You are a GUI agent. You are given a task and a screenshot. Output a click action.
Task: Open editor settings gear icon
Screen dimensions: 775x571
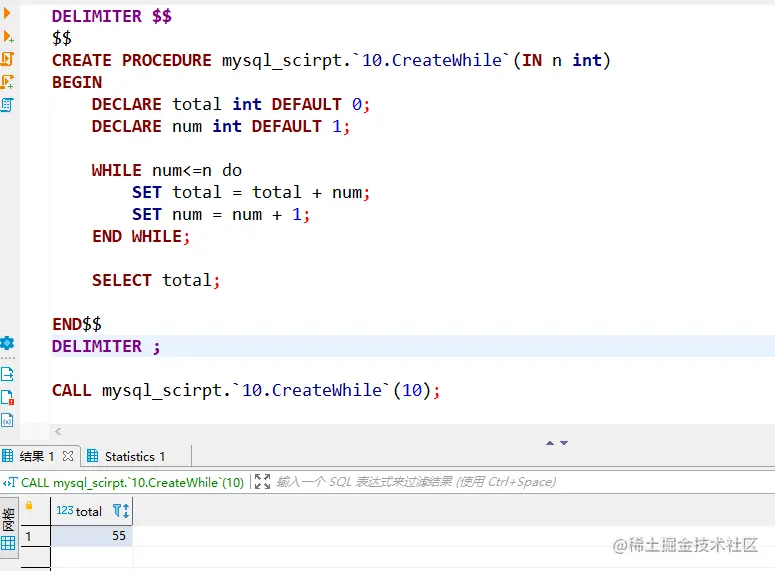click(7, 343)
